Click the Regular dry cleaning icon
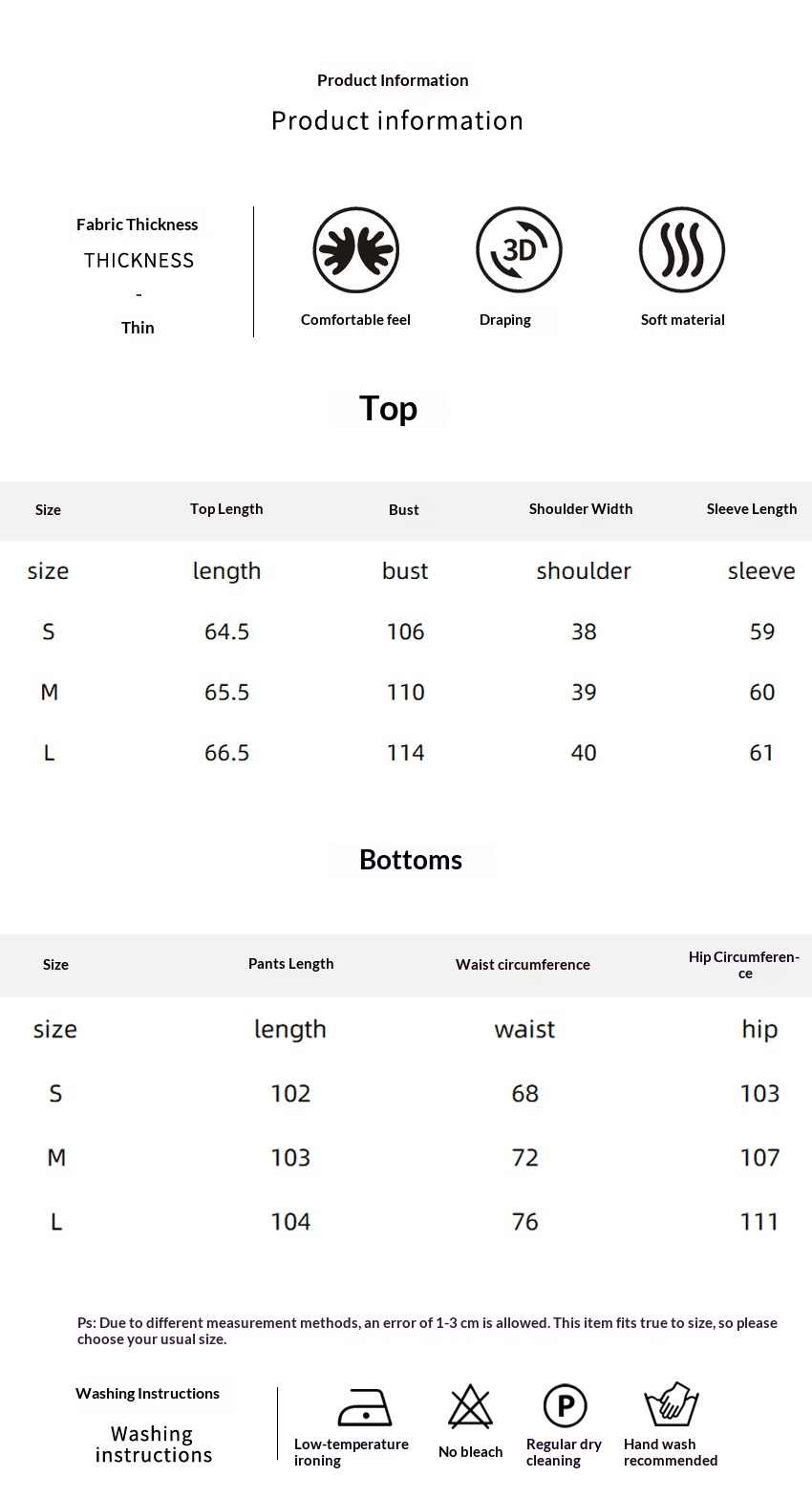The width and height of the screenshot is (812, 1498). click(565, 1406)
